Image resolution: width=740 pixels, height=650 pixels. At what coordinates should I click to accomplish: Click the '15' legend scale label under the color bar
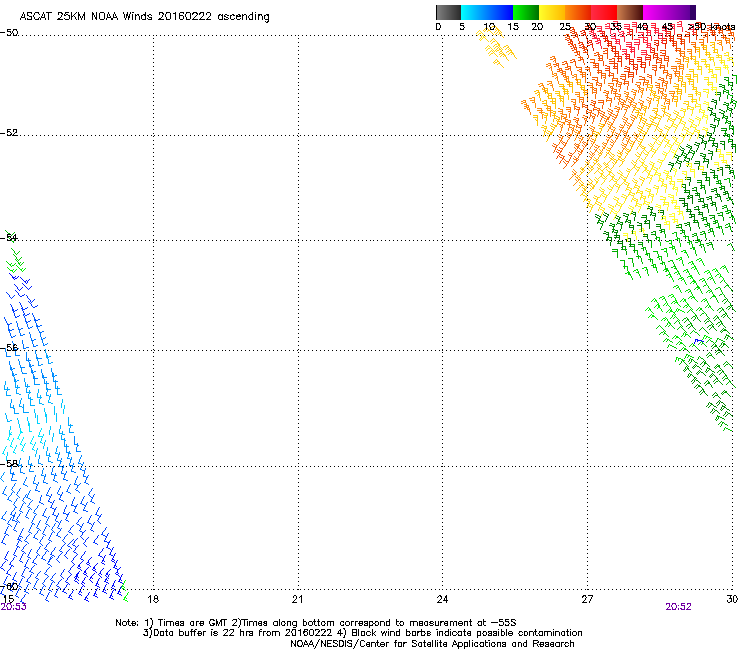[x=513, y=27]
